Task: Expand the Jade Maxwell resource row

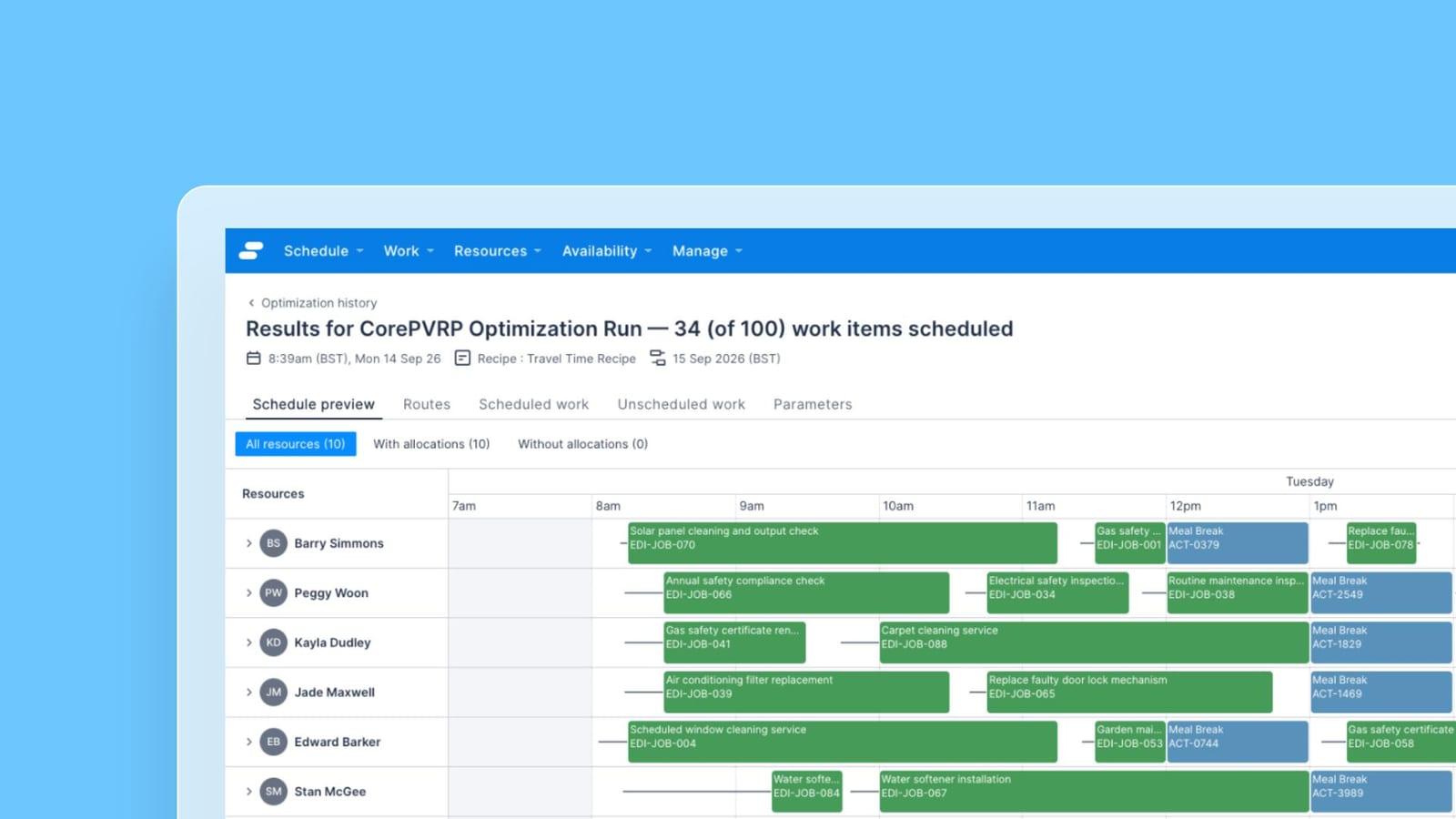Action: 248,692
